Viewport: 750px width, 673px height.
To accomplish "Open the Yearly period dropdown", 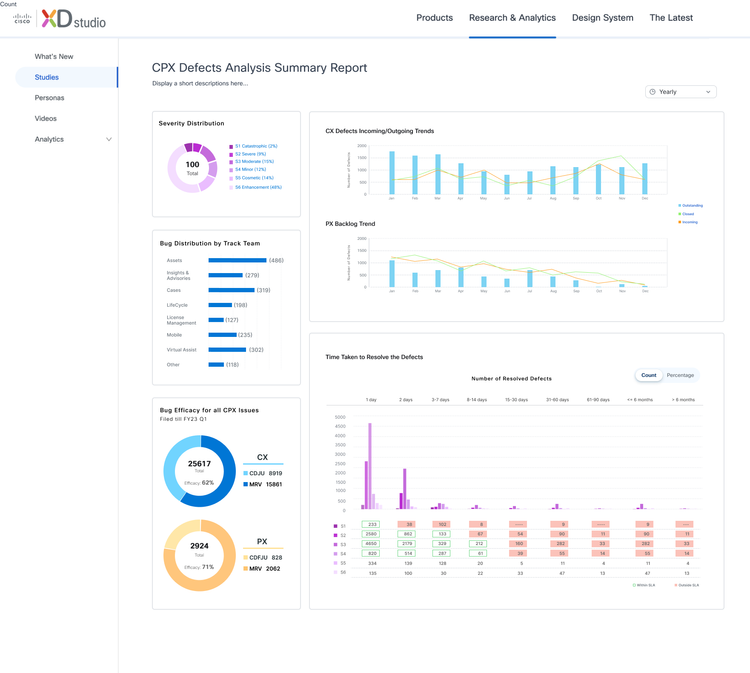I will click(681, 92).
